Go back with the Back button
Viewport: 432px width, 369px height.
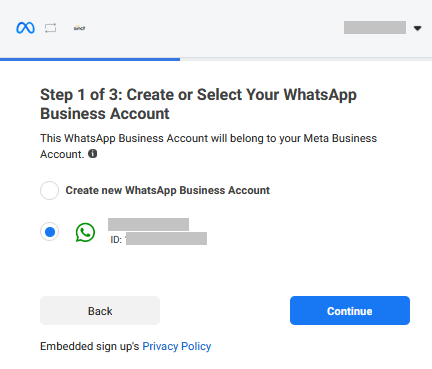[x=100, y=310]
